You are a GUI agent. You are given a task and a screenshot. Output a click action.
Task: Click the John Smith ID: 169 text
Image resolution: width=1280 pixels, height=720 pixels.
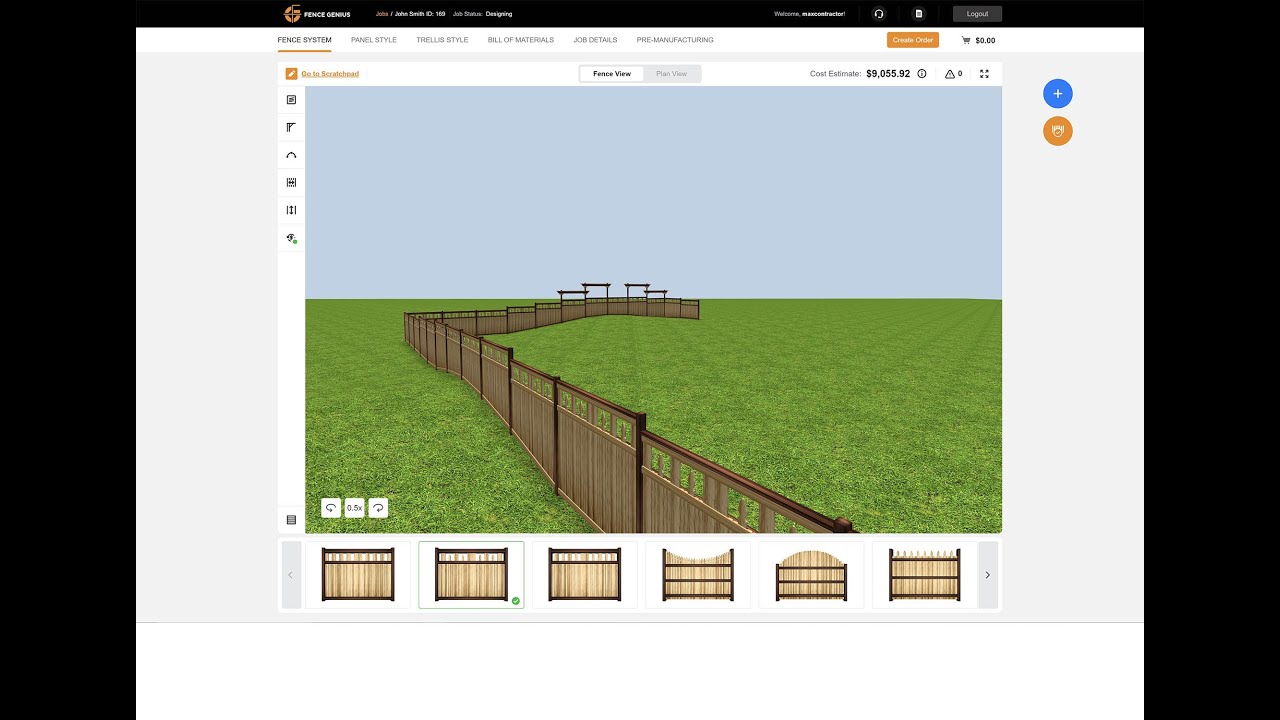pyautogui.click(x=420, y=14)
